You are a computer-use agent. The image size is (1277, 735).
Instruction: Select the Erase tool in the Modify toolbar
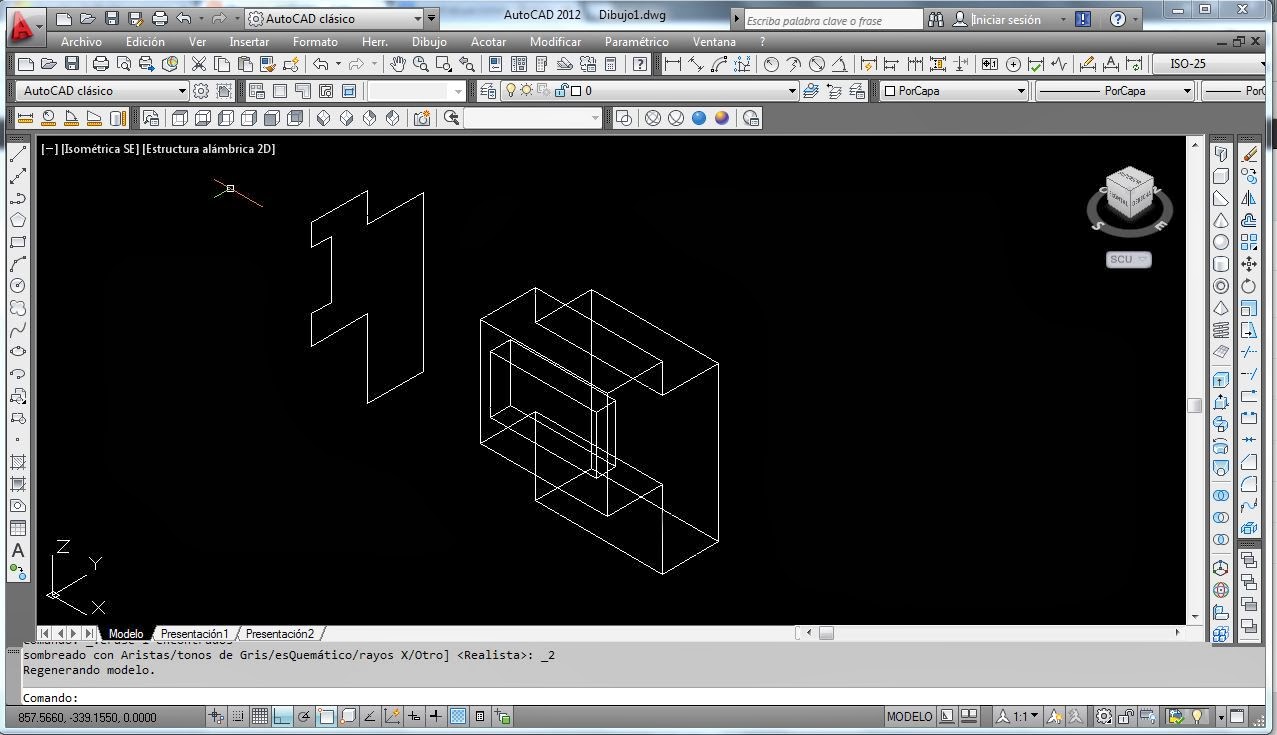tap(1248, 155)
